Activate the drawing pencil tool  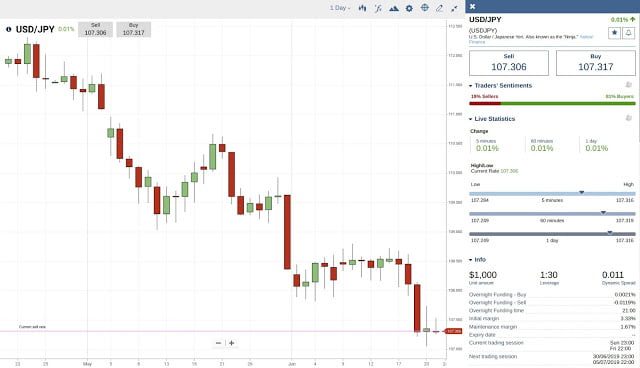[440, 8]
